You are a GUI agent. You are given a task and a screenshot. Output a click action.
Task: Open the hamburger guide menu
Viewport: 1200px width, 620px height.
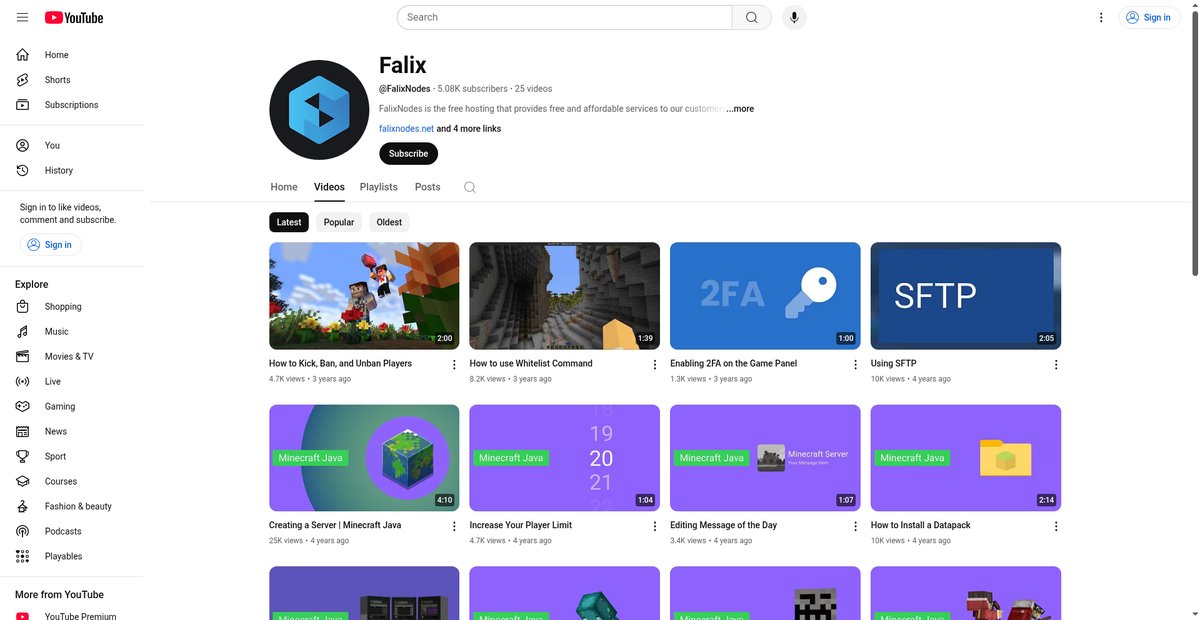coord(22,17)
